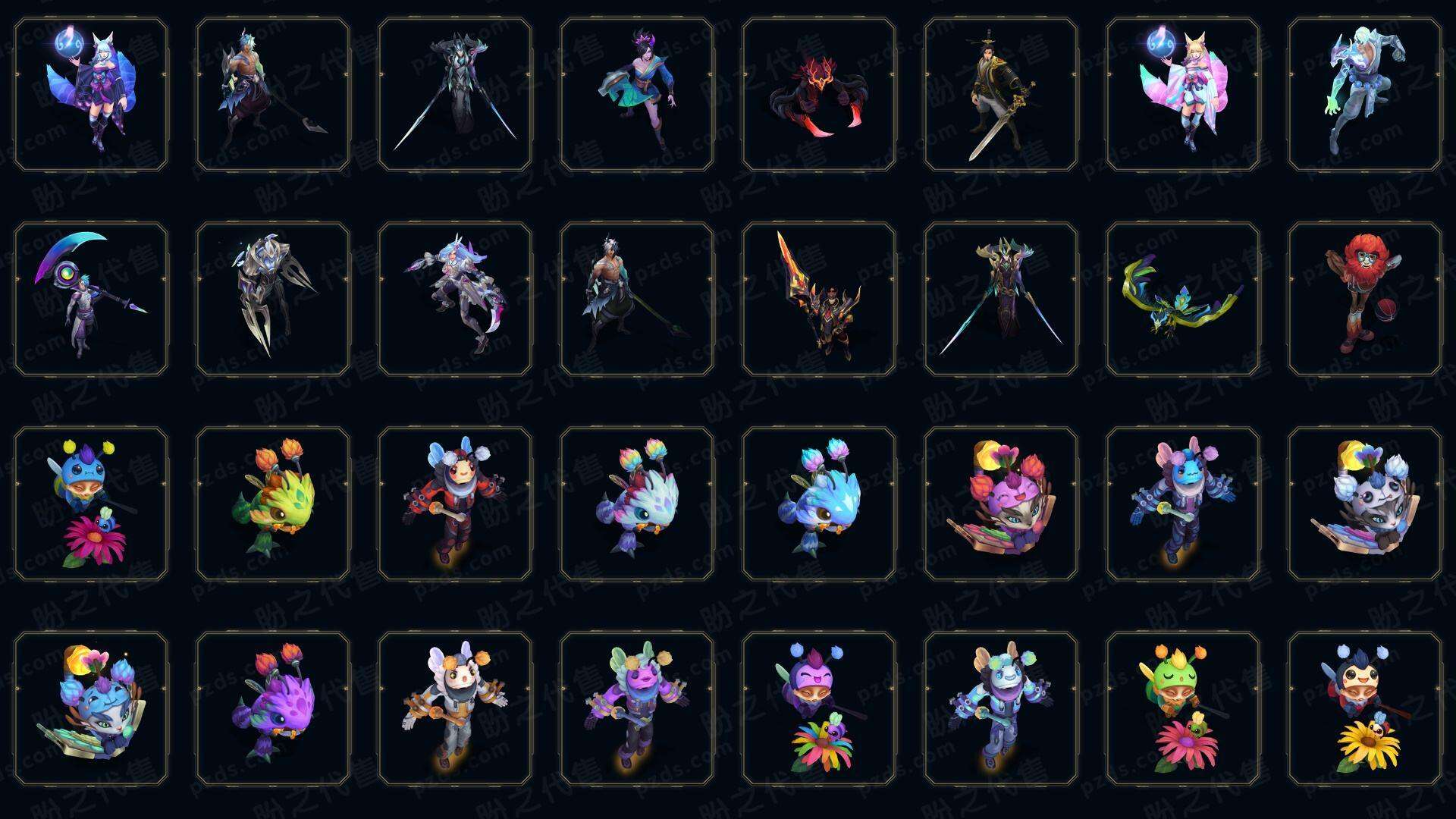This screenshot has height=819, width=1456.
Task: Select blue bee-hat character with pink flower
Action: coord(91,504)
